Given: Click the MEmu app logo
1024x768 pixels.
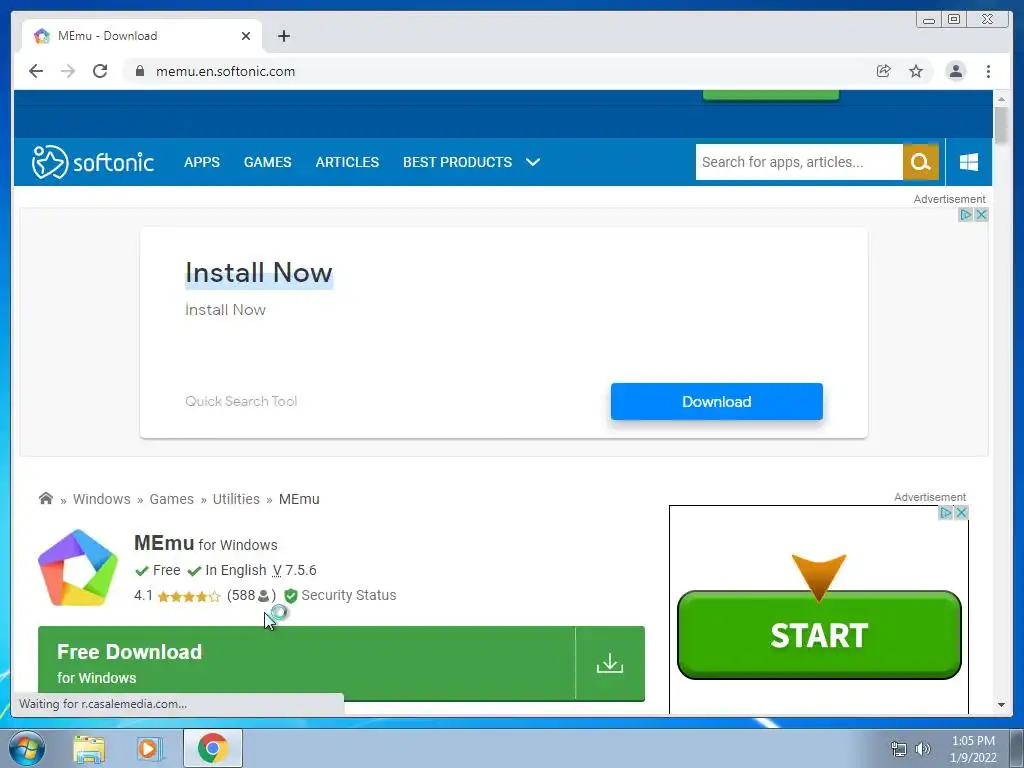Looking at the screenshot, I should point(78,568).
